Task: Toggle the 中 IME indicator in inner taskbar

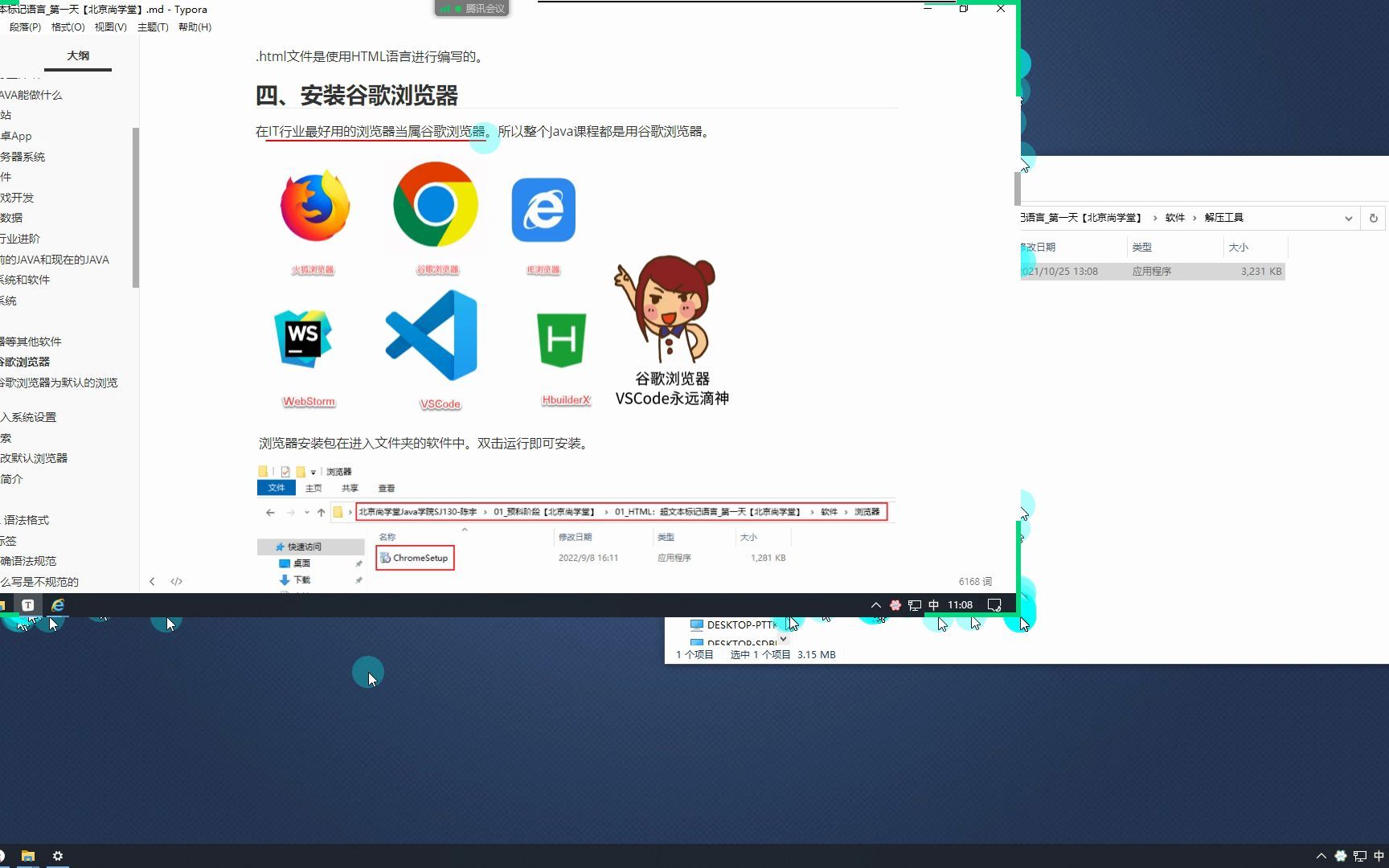Action: pyautogui.click(x=933, y=605)
